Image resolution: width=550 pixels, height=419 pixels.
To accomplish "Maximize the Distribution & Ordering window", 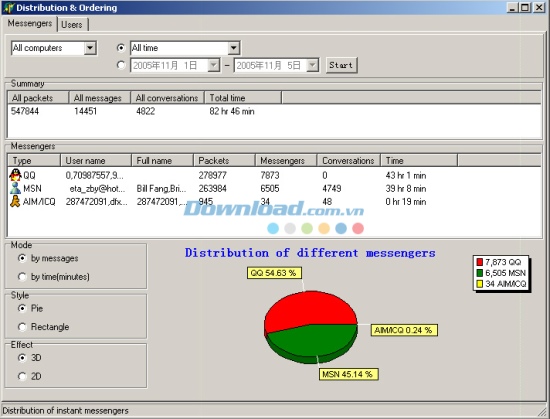I will point(525,7).
